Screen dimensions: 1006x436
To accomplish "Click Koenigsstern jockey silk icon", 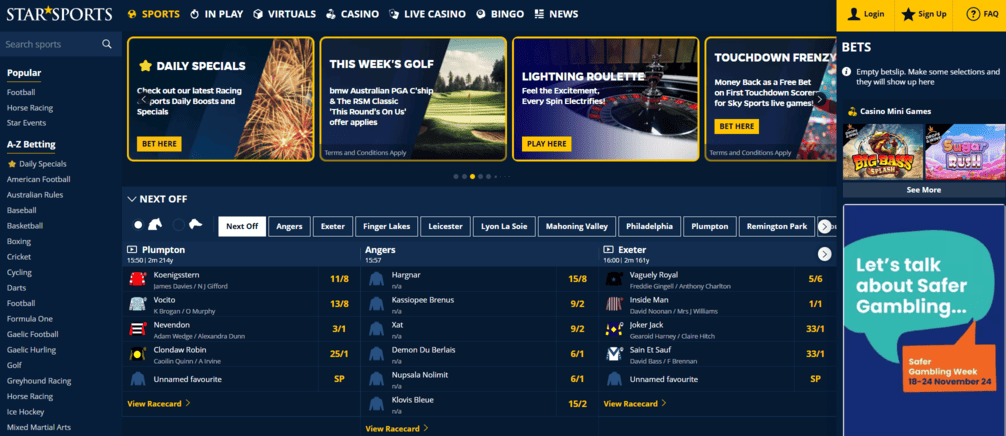I will [x=138, y=279].
